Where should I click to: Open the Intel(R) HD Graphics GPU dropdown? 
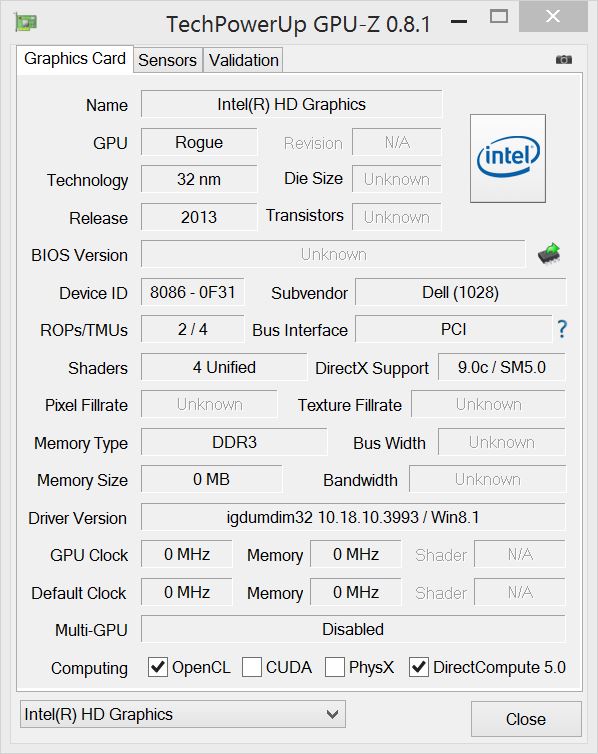(183, 714)
